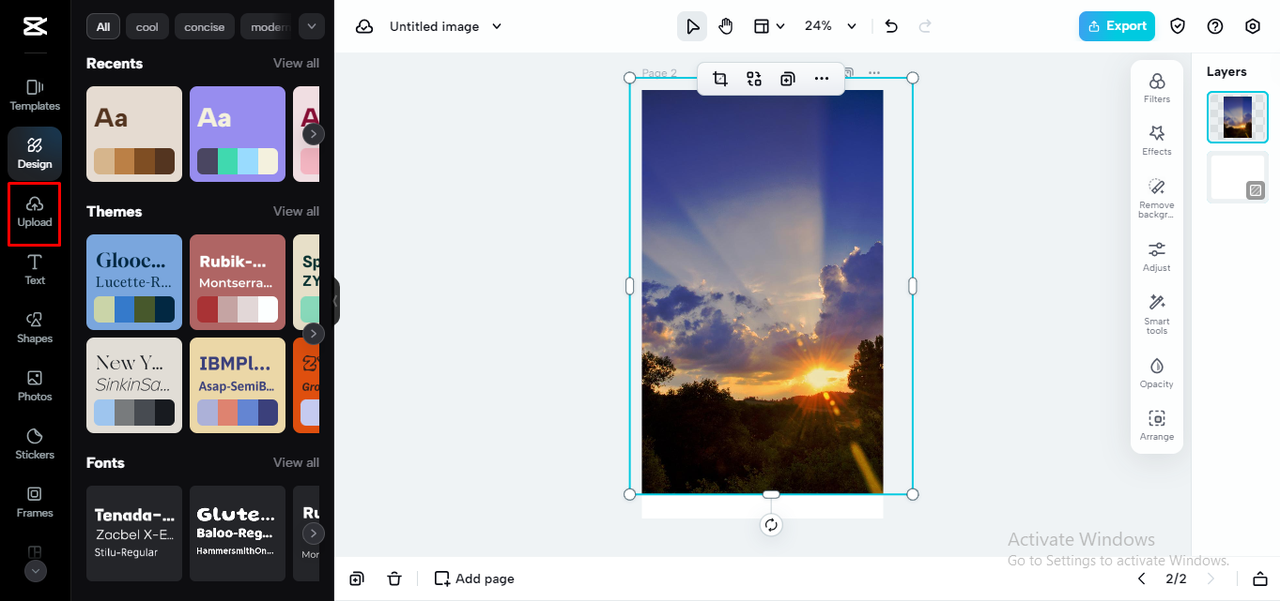View all Fonts
The height and width of the screenshot is (601, 1280).
coord(296,462)
